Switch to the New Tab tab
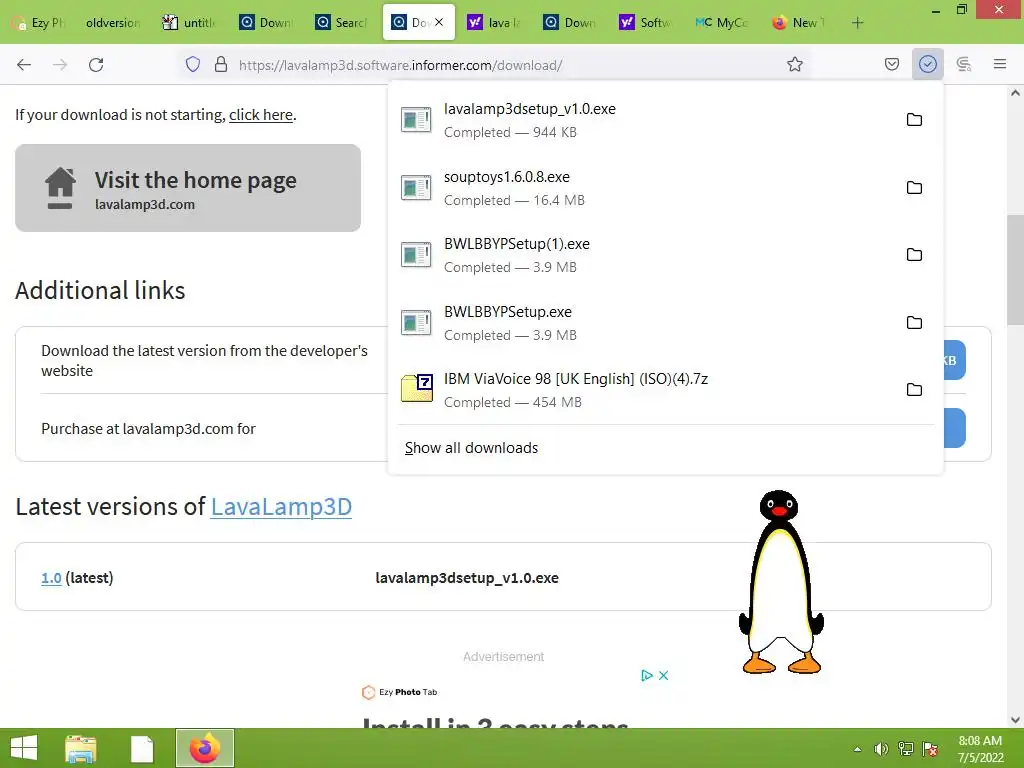The width and height of the screenshot is (1024, 768). point(798,23)
